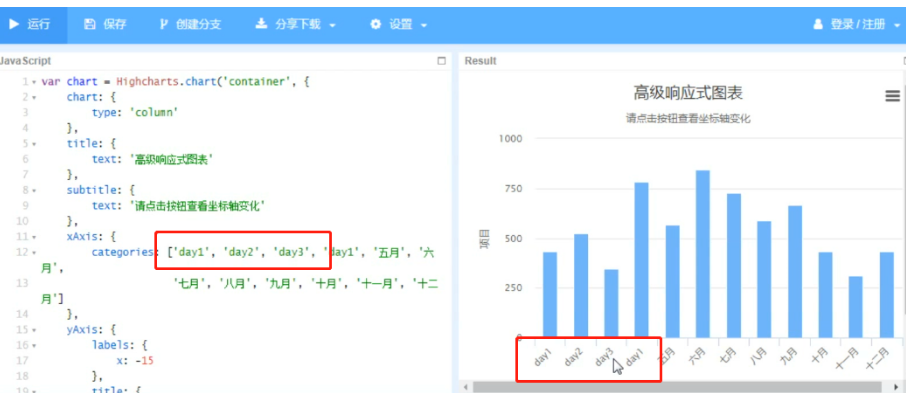Screen dimensions: 906x393
Task: Click the x-axis label 十月
Action: pyautogui.click(x=819, y=355)
